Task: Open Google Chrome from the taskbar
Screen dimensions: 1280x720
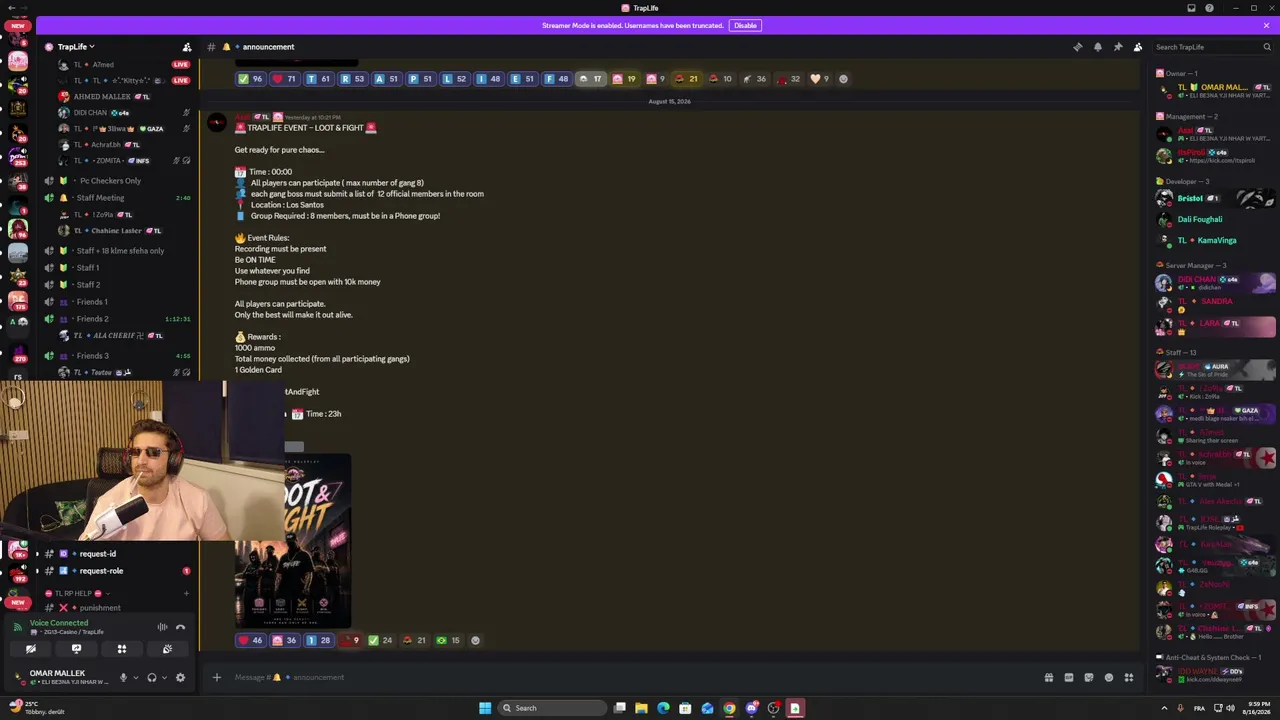Action: coord(729,708)
